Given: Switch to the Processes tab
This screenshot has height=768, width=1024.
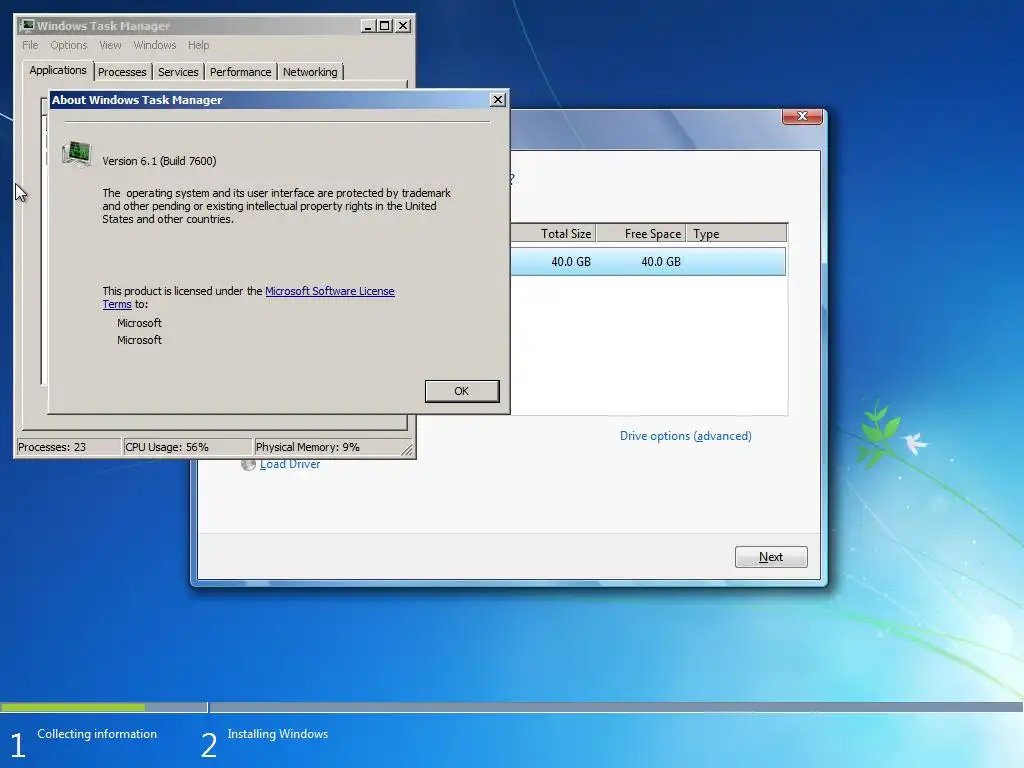Looking at the screenshot, I should (122, 72).
